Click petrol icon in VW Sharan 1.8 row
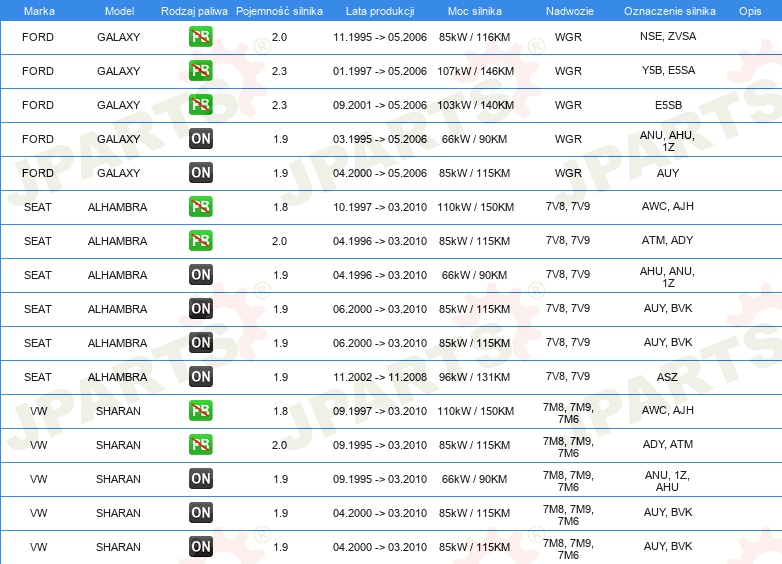This screenshot has width=782, height=564. click(200, 410)
